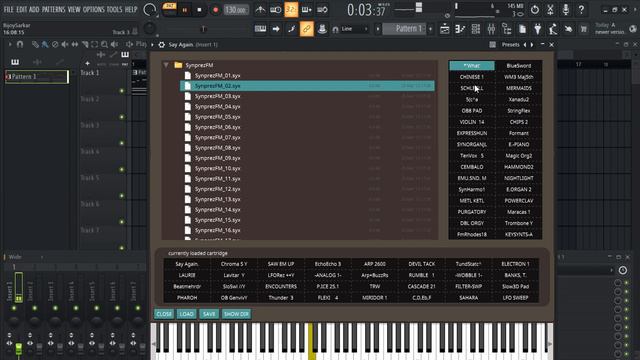Click the SAVE button

(209, 314)
